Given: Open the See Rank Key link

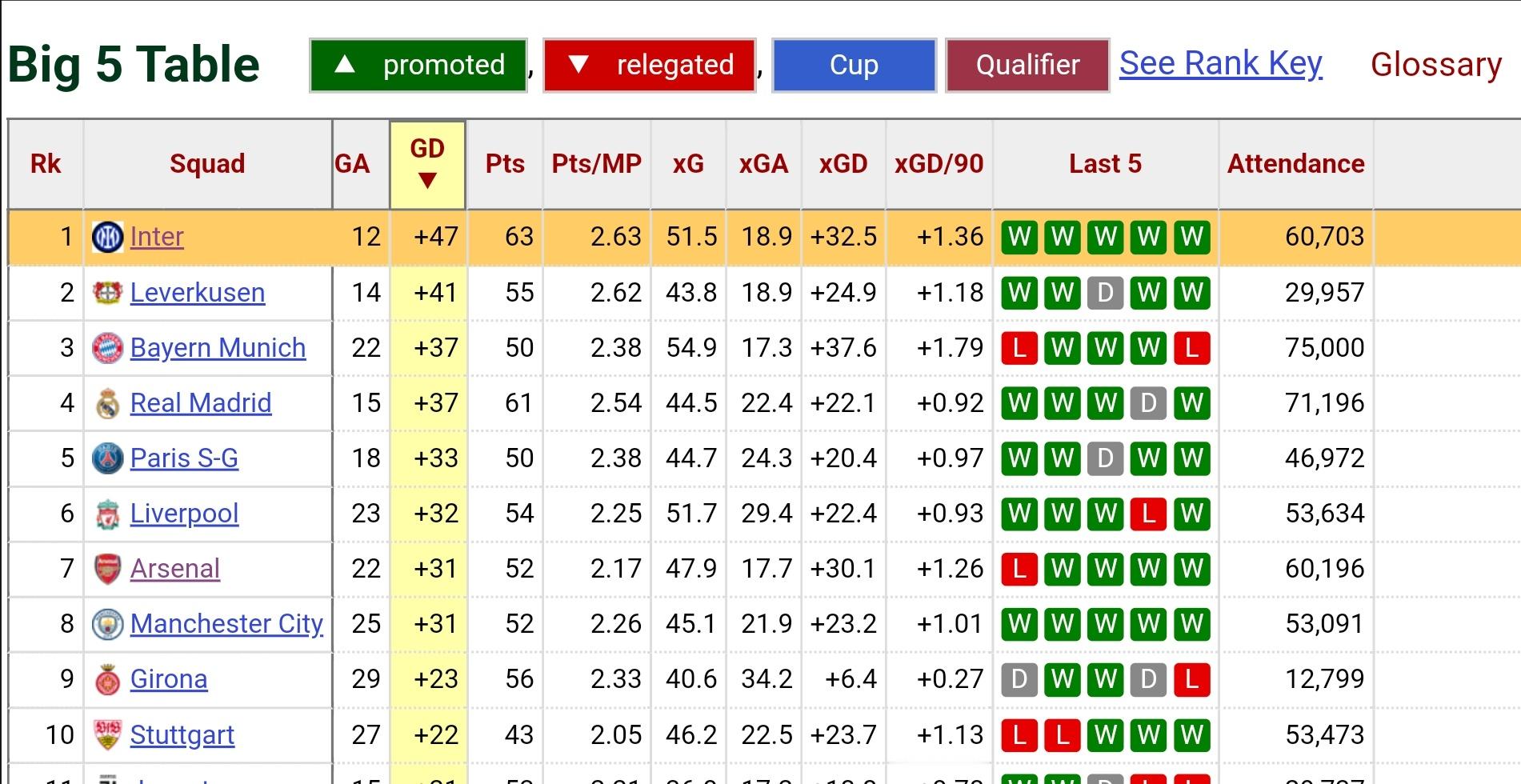Looking at the screenshot, I should click(x=1220, y=63).
